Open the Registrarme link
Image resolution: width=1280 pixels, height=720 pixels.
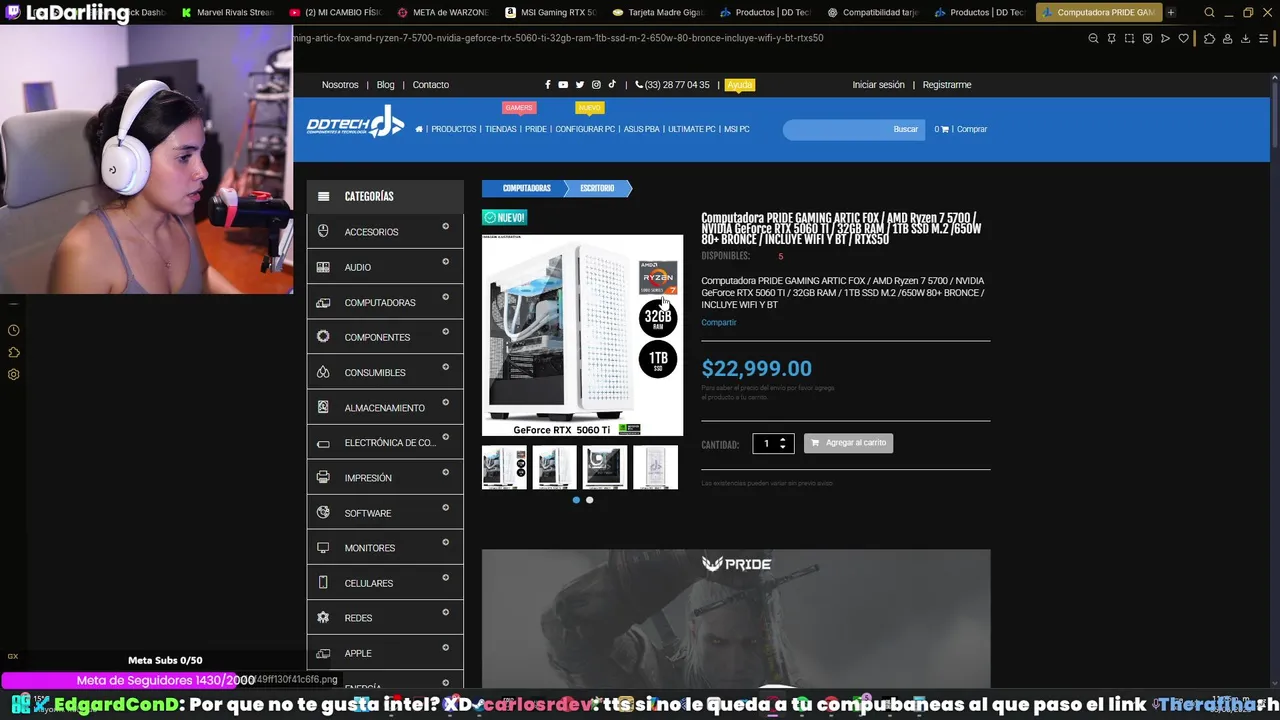(x=947, y=85)
